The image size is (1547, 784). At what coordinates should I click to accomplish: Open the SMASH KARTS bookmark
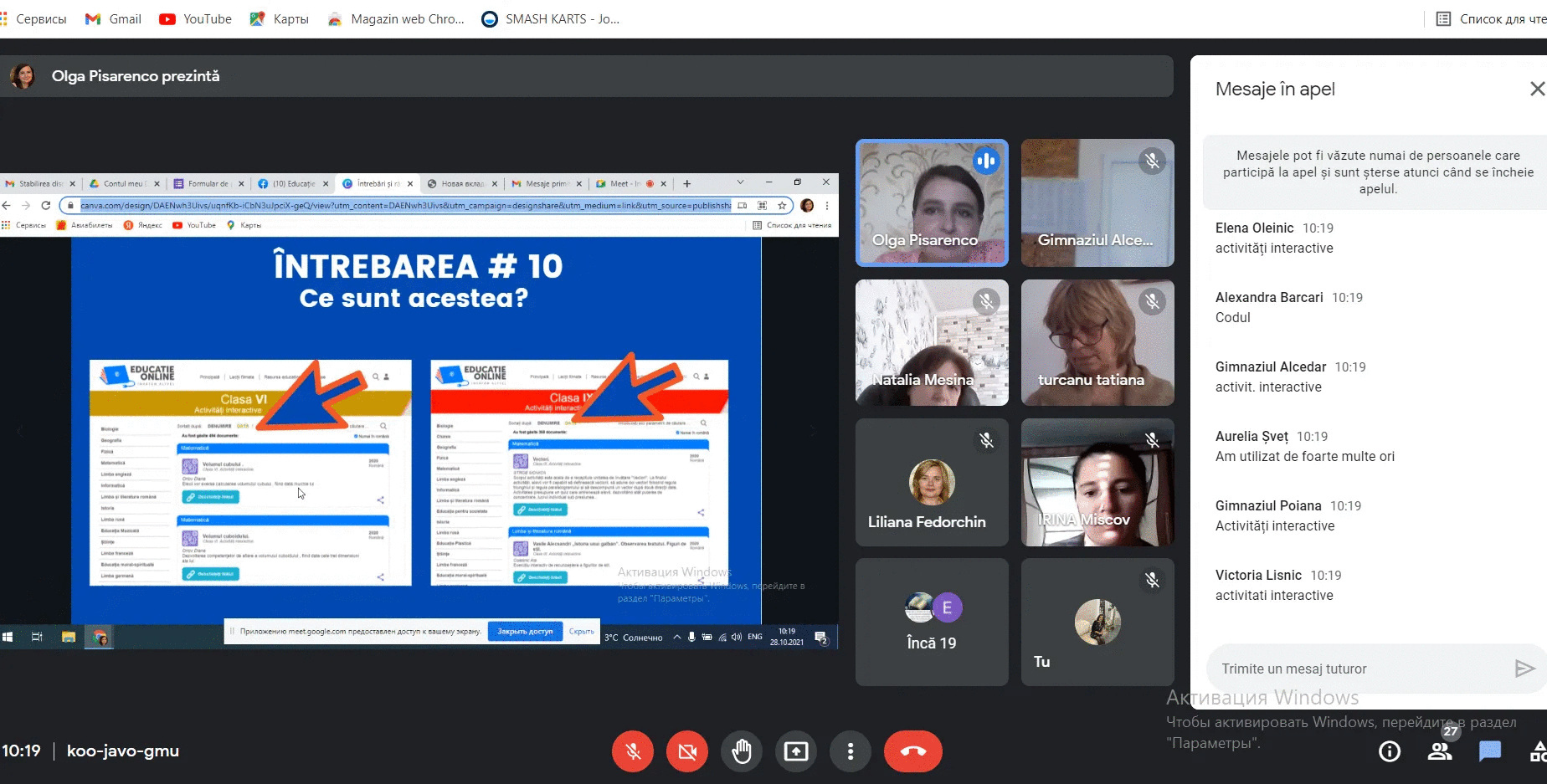(x=551, y=18)
